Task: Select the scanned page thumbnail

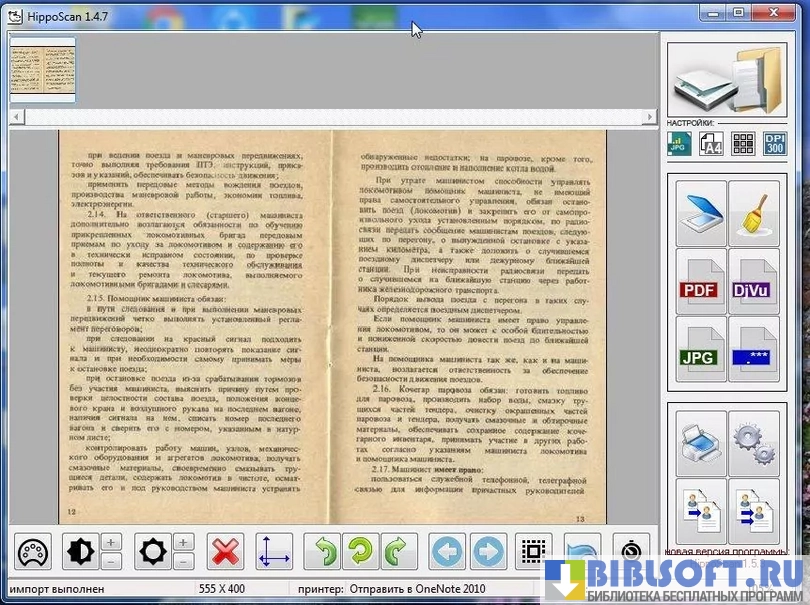Action: tap(42, 68)
